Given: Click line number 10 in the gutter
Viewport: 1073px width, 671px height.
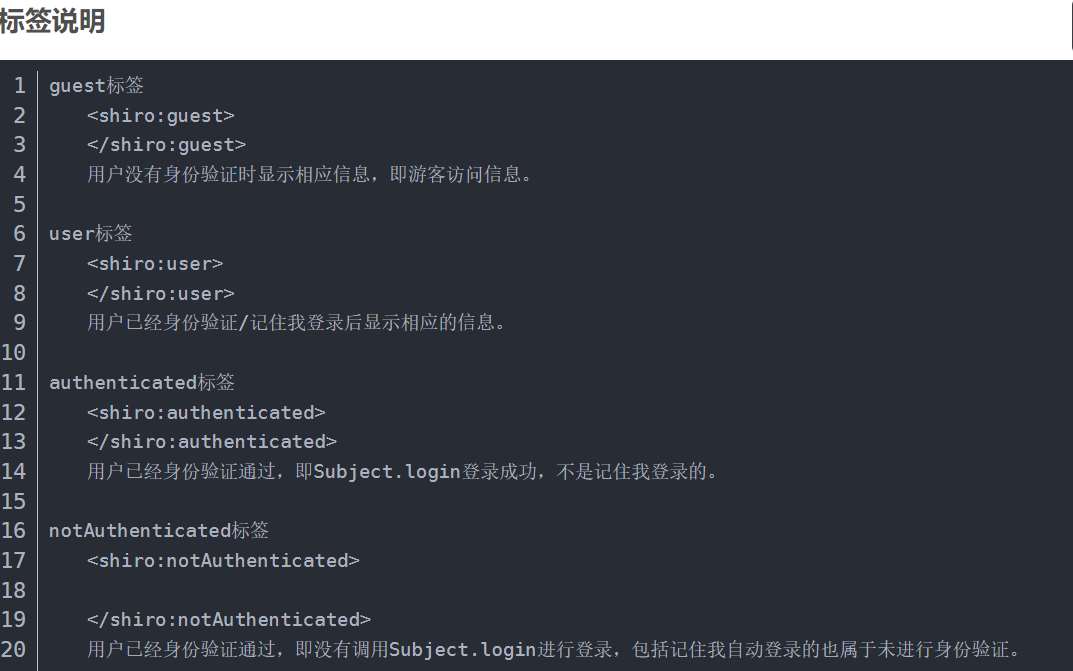Looking at the screenshot, I should pos(13,352).
